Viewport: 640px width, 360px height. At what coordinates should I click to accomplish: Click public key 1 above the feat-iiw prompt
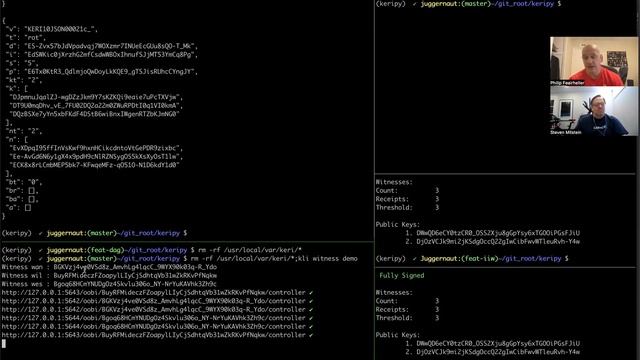tap(493, 233)
